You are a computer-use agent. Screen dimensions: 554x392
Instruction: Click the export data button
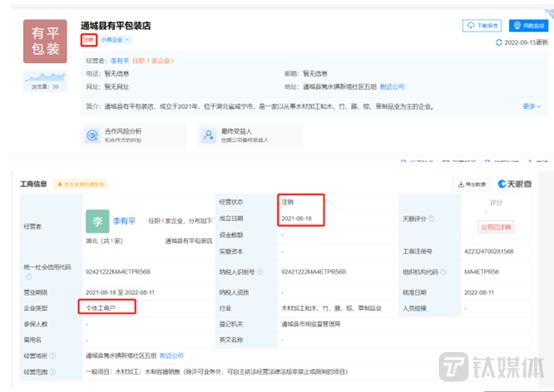[x=472, y=184]
